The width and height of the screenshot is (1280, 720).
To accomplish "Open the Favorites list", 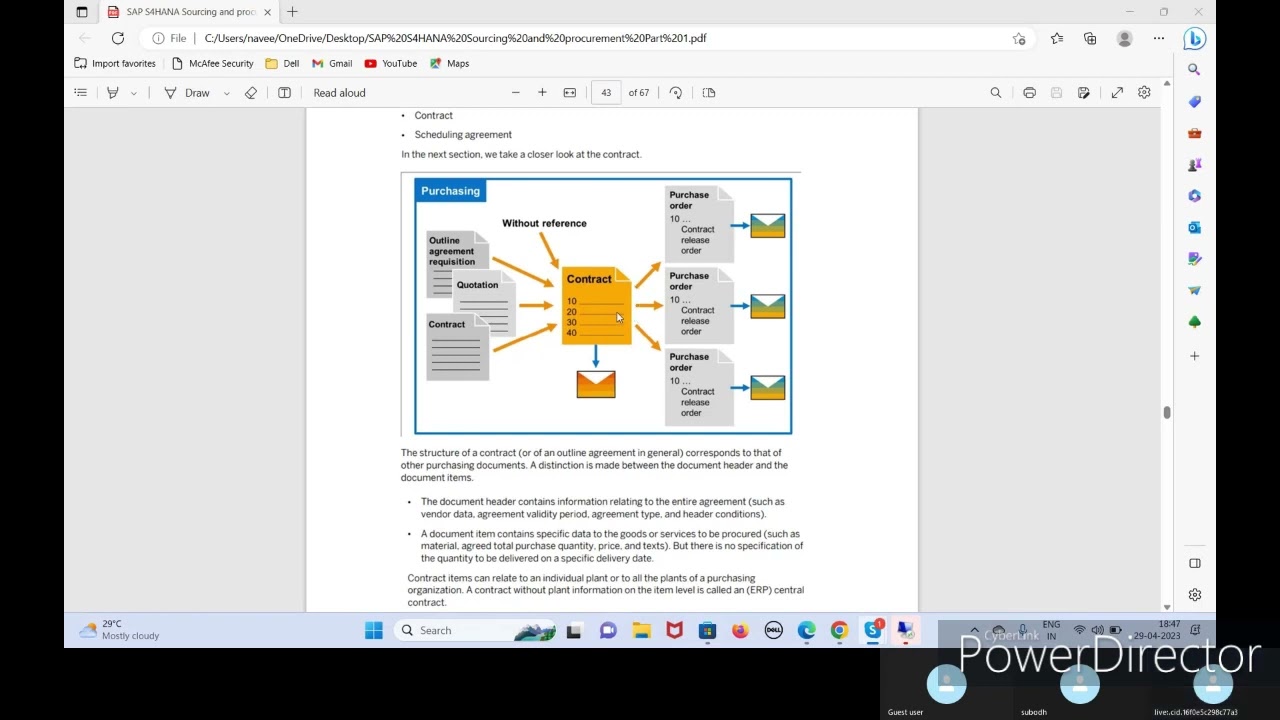I will pyautogui.click(x=1057, y=38).
